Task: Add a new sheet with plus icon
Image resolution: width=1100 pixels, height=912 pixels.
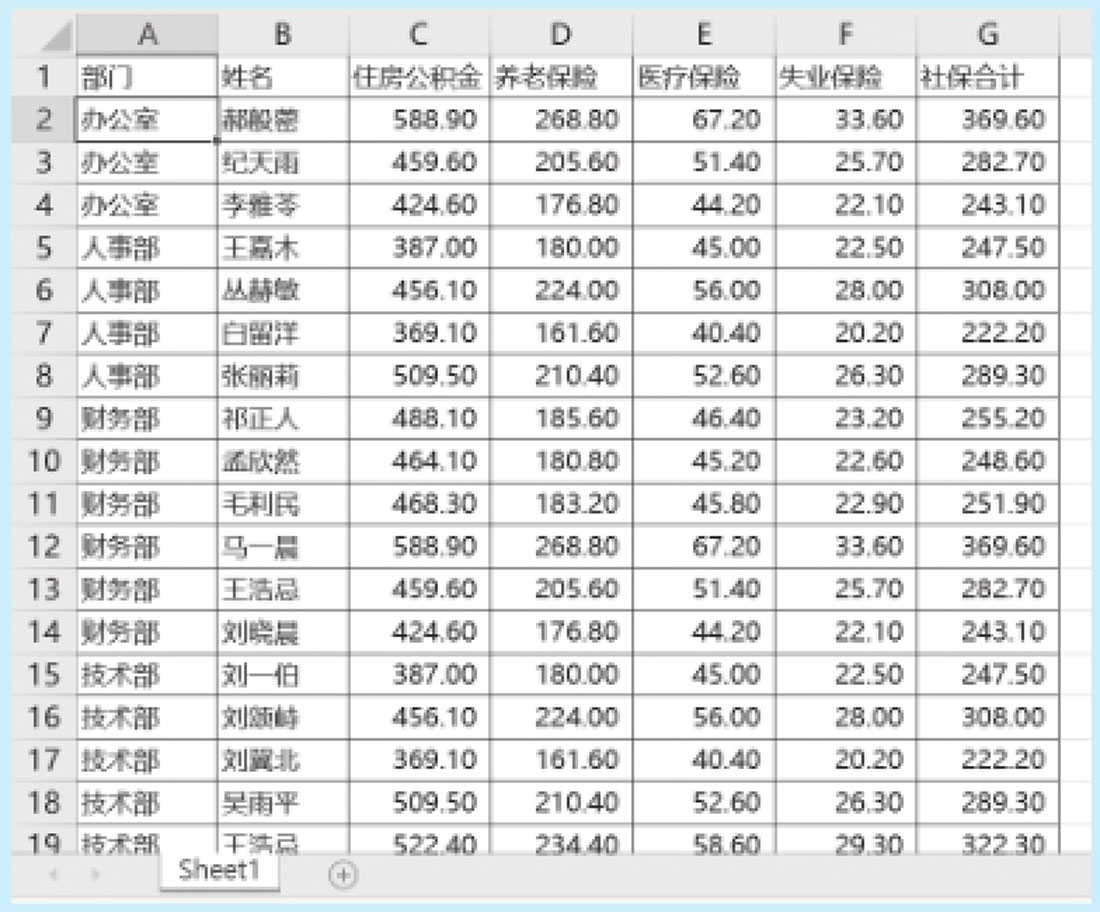Action: coord(343,874)
